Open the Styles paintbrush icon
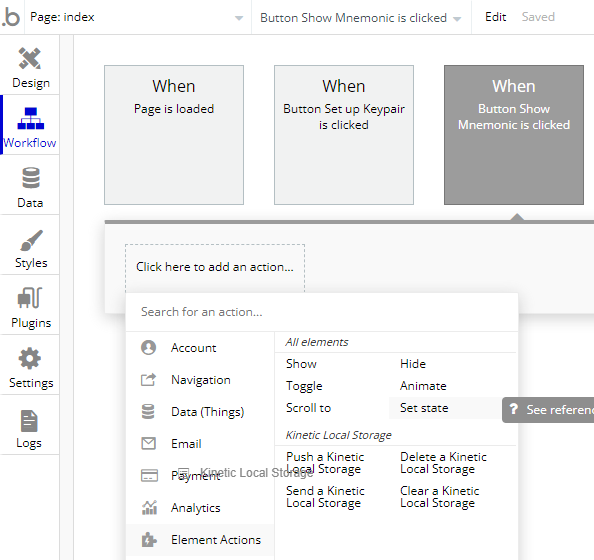The height and width of the screenshot is (560, 594). coord(31,240)
